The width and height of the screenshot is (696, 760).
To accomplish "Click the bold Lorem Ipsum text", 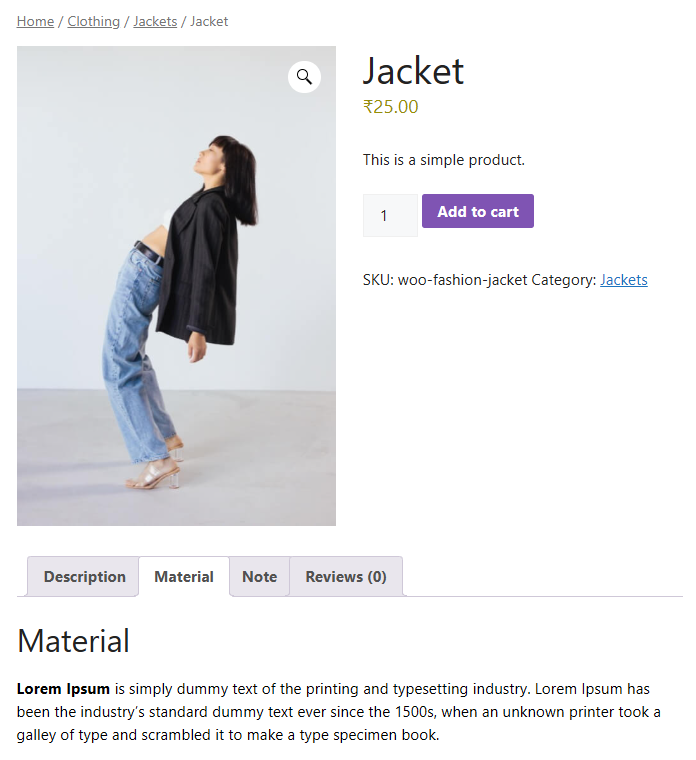I will pos(63,689).
